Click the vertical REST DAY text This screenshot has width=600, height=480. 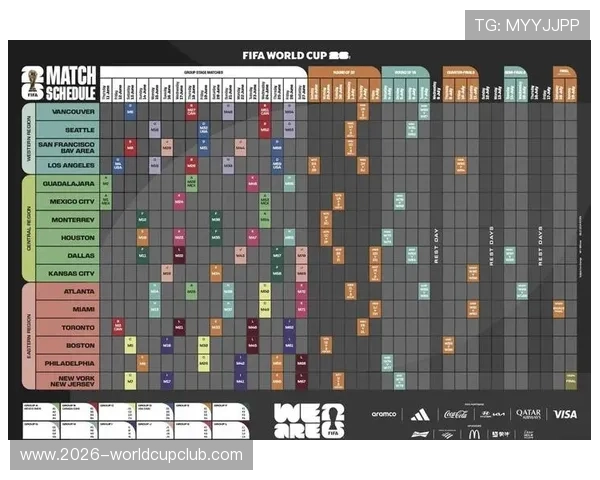point(436,246)
